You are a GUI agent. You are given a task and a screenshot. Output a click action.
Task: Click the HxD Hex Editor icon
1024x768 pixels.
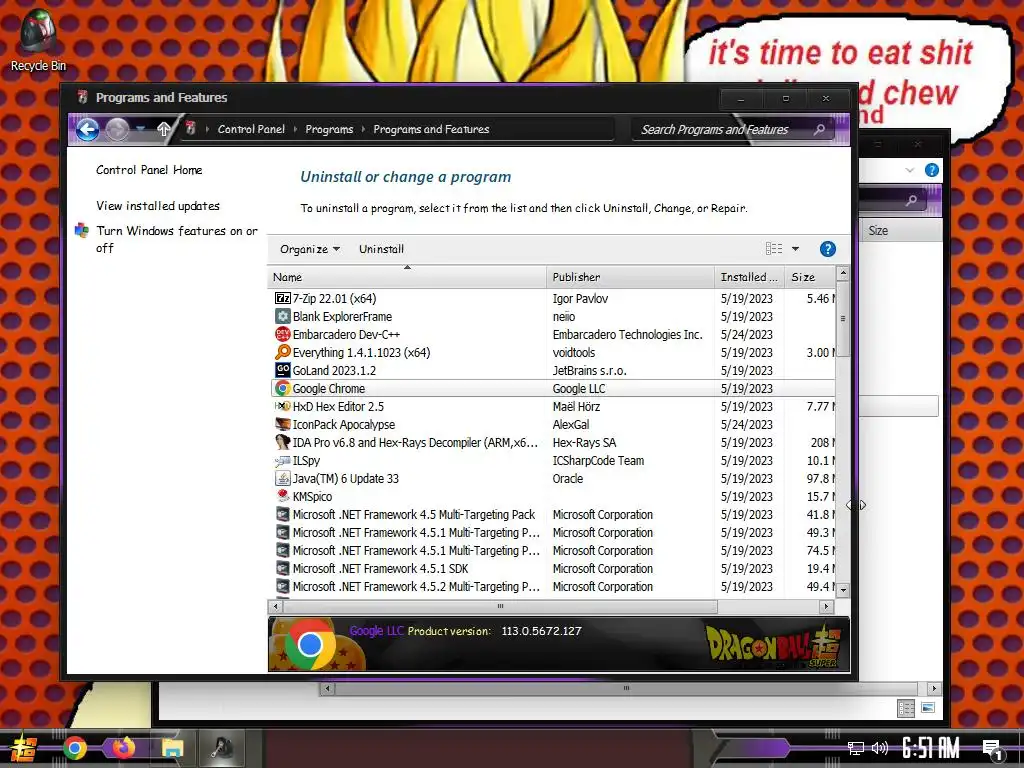click(282, 406)
